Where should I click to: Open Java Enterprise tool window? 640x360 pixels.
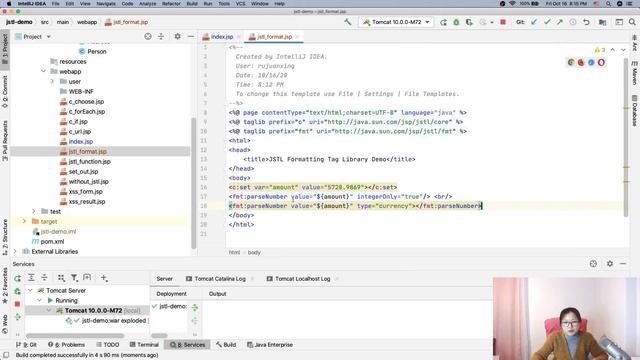pos(270,345)
